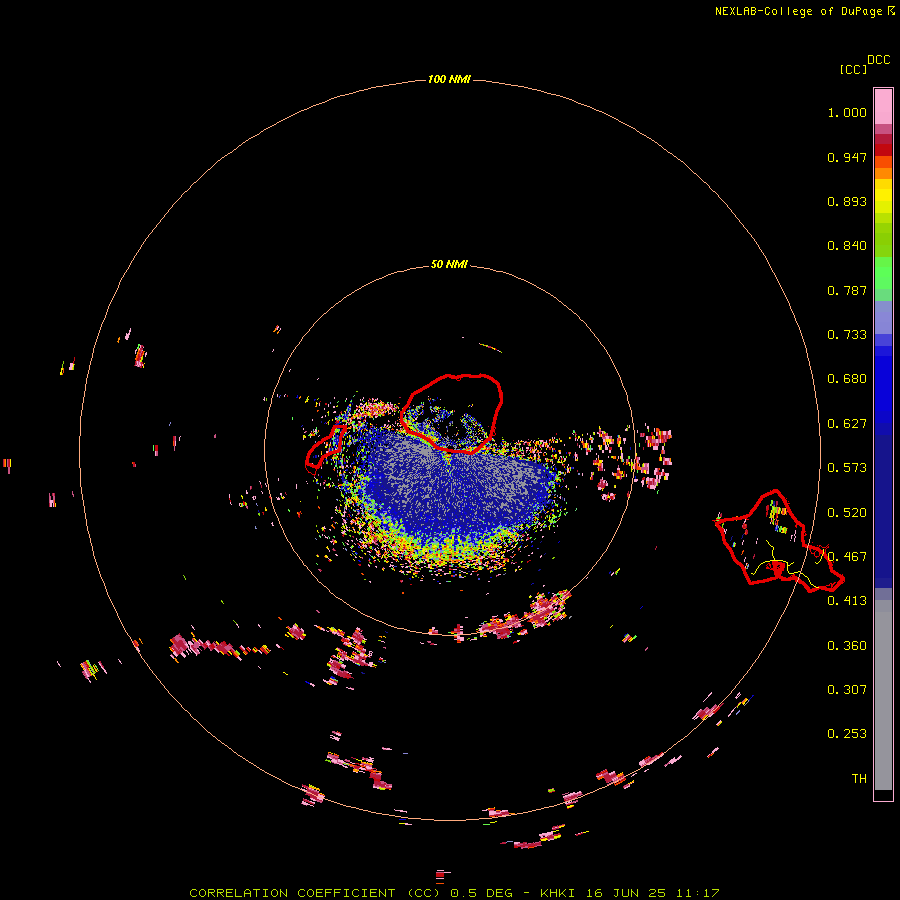The width and height of the screenshot is (900, 900).
Task: Click the 0.307 scale value
Action: (847, 690)
